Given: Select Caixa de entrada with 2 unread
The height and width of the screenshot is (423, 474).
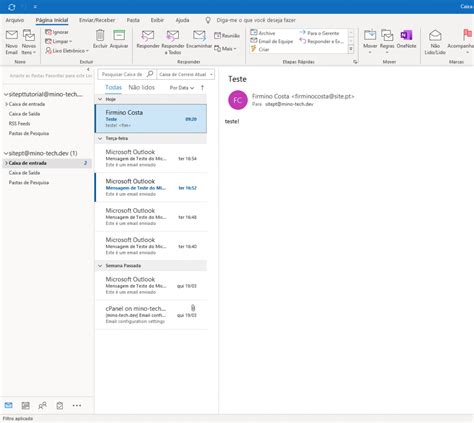Looking at the screenshot, I should [47, 163].
